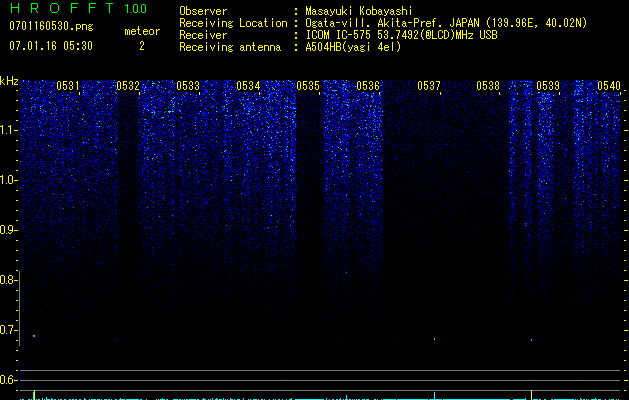629x400 pixels.
Task: Click the meteor echo dot below 0537
Action: point(434,339)
